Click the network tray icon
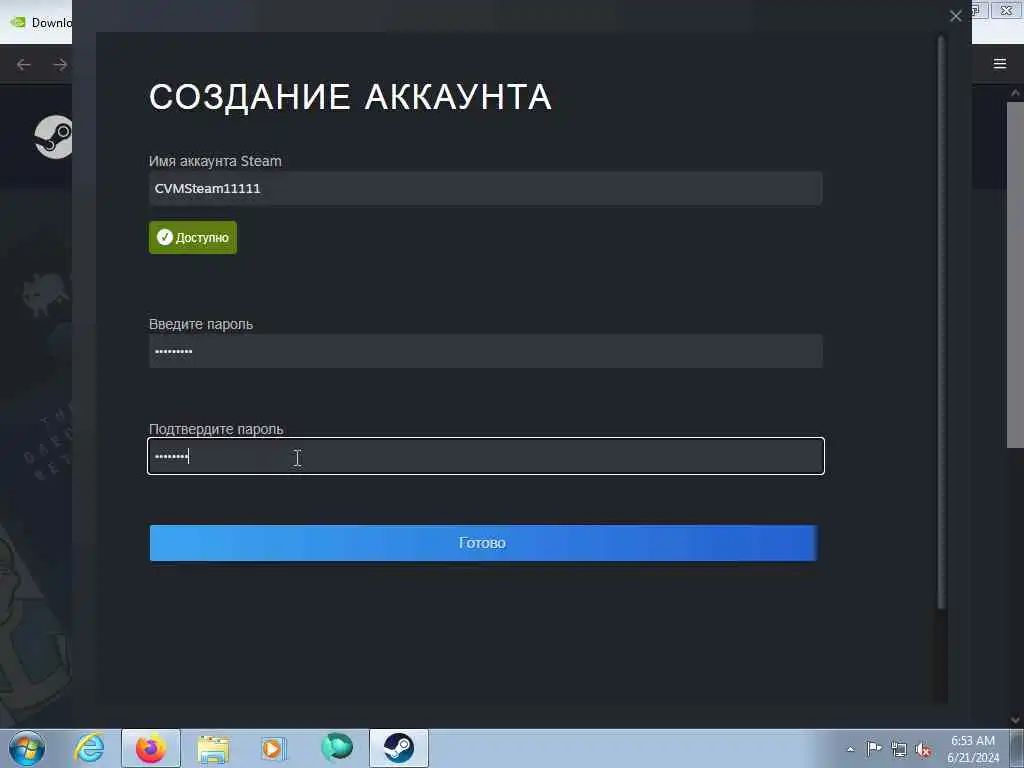The image size is (1024, 768). (x=899, y=750)
